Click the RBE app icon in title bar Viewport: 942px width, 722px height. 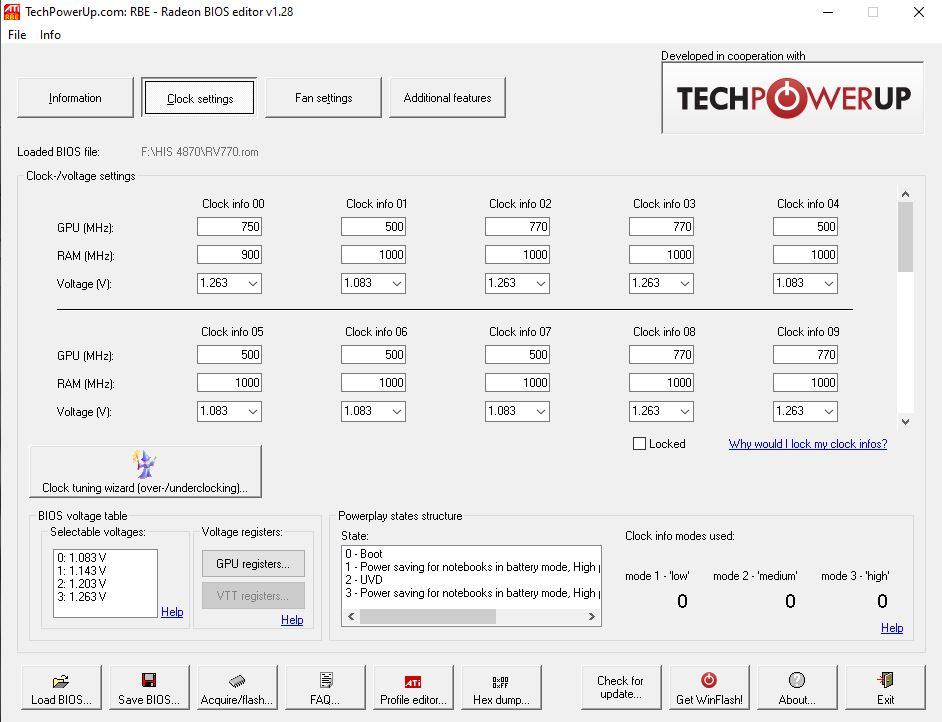[x=11, y=11]
